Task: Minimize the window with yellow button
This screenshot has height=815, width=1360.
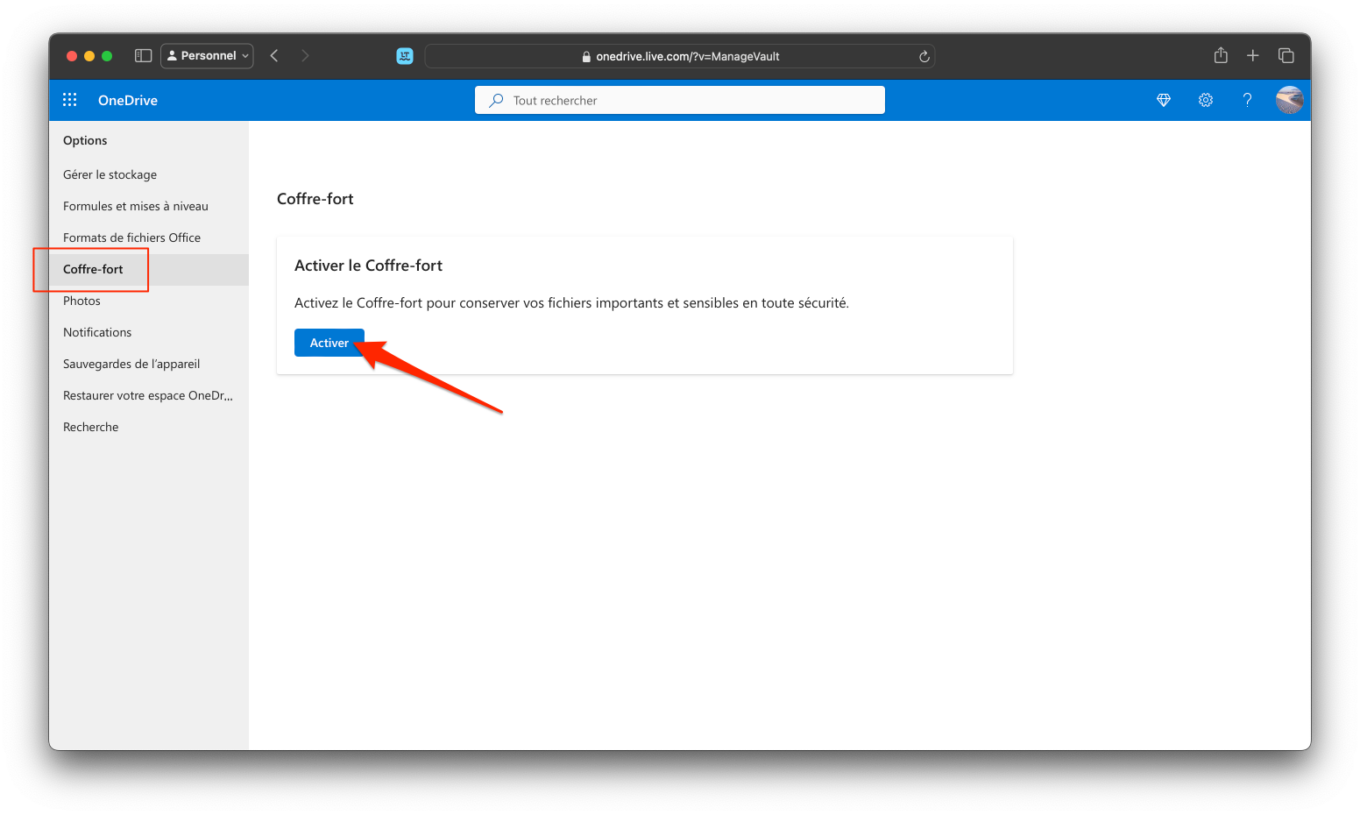Action: click(x=90, y=56)
